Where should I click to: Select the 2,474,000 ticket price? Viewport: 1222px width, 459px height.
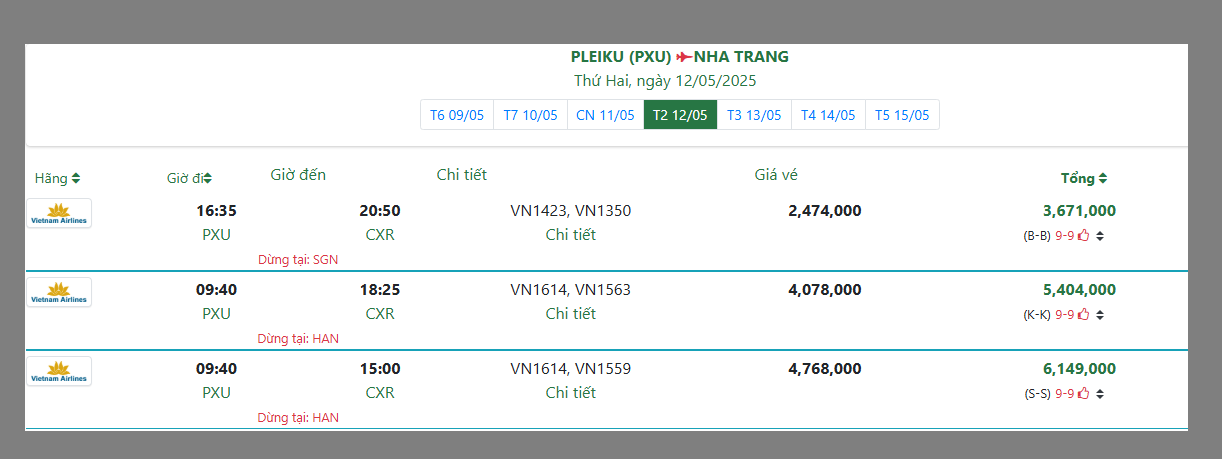click(824, 211)
